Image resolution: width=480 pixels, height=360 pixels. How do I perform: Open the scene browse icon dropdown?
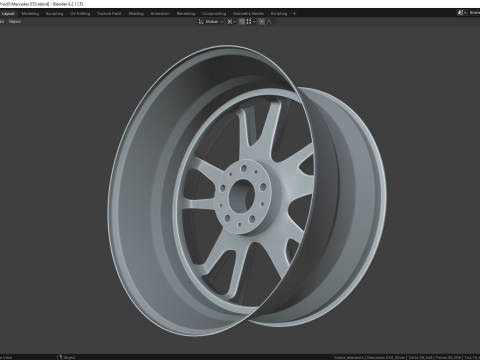pyautogui.click(x=462, y=13)
